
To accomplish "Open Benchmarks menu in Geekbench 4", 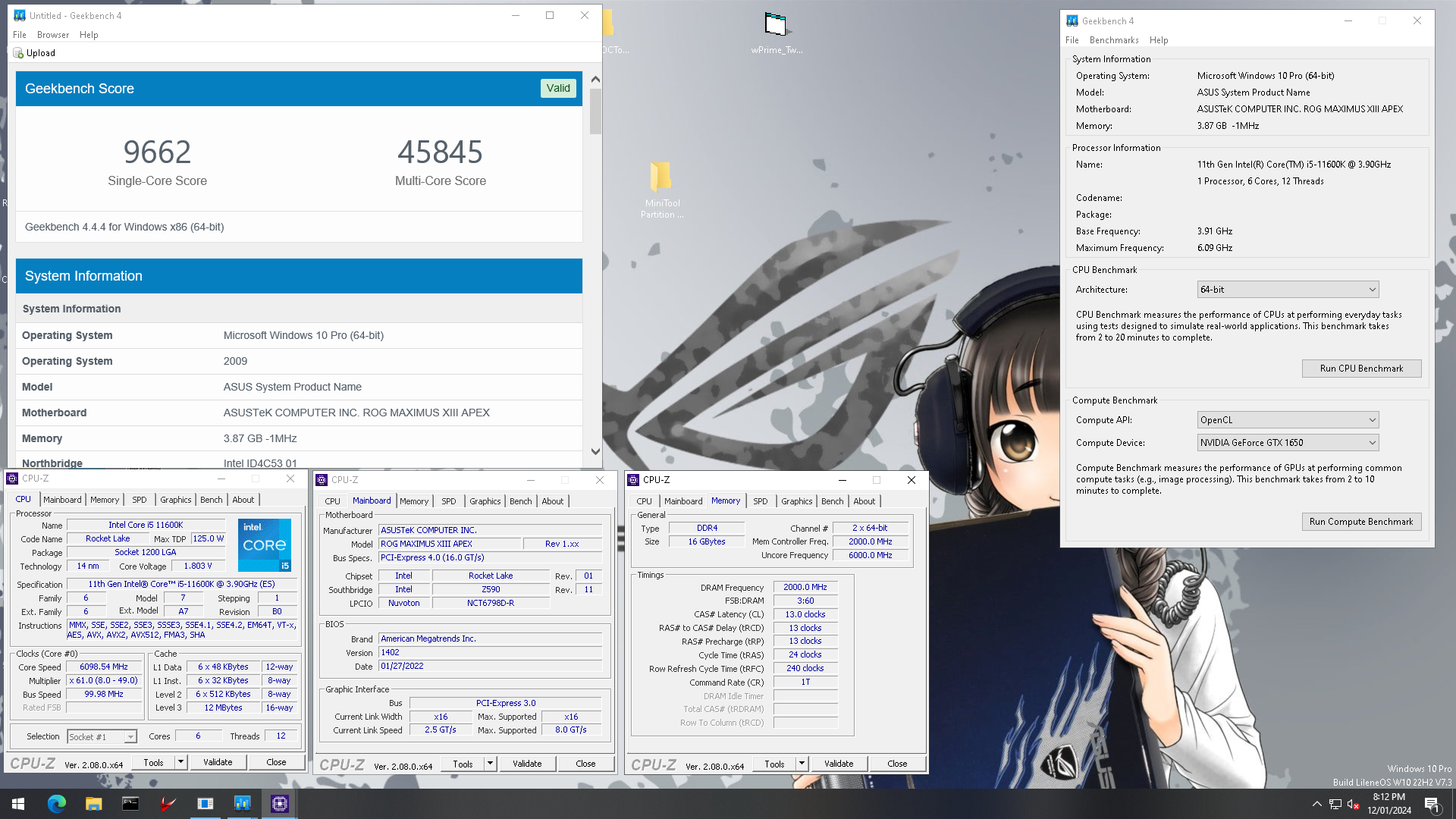I will click(1114, 40).
